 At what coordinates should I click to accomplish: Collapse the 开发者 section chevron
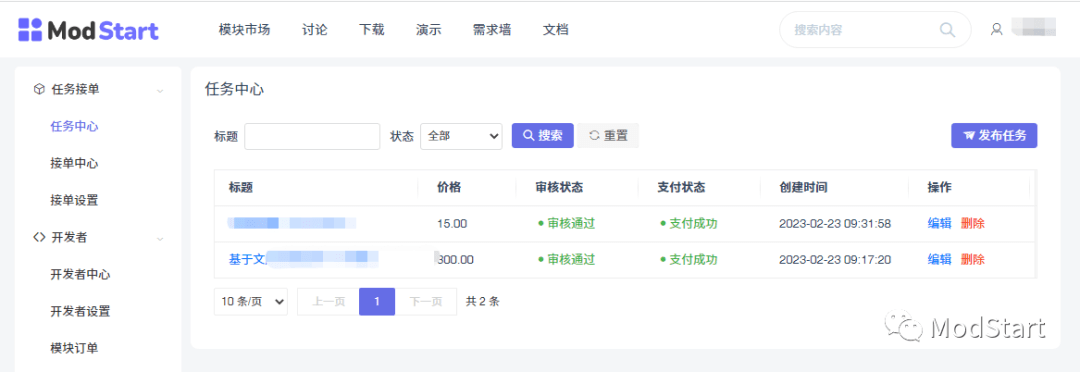click(x=160, y=239)
